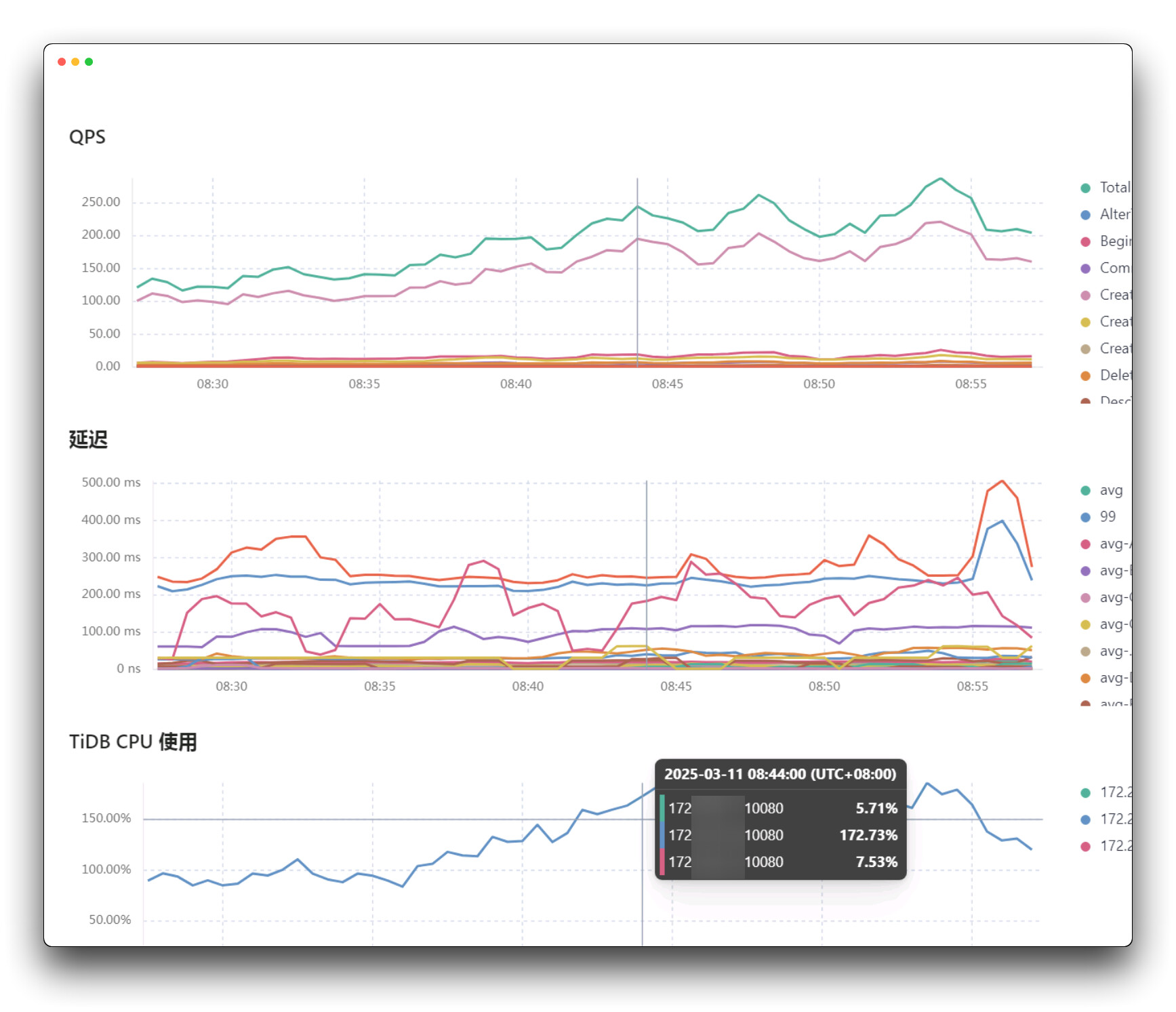Select the 5.71% value in the tooltip
Image resolution: width=1176 pixels, height=1012 pixels.
[x=876, y=808]
